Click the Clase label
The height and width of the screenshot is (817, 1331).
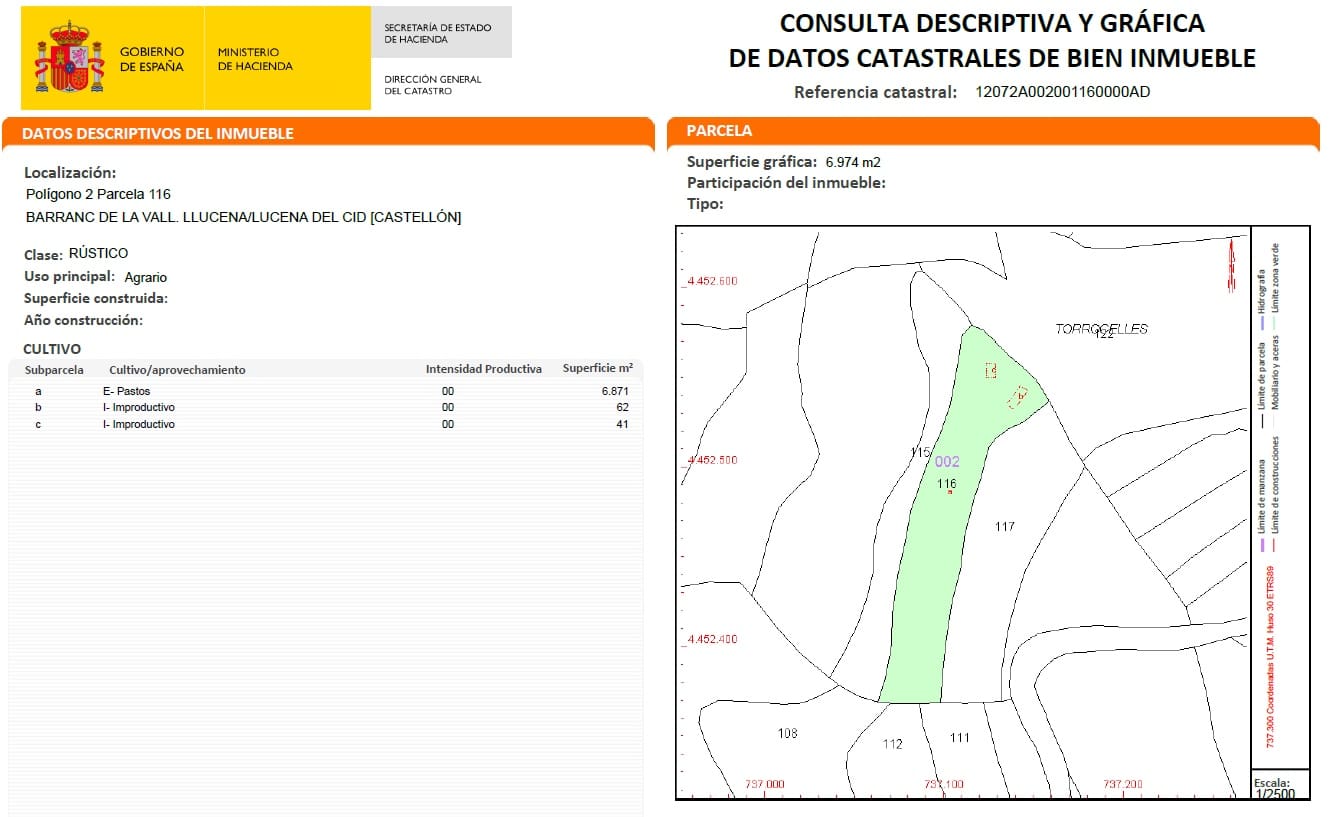tap(44, 255)
